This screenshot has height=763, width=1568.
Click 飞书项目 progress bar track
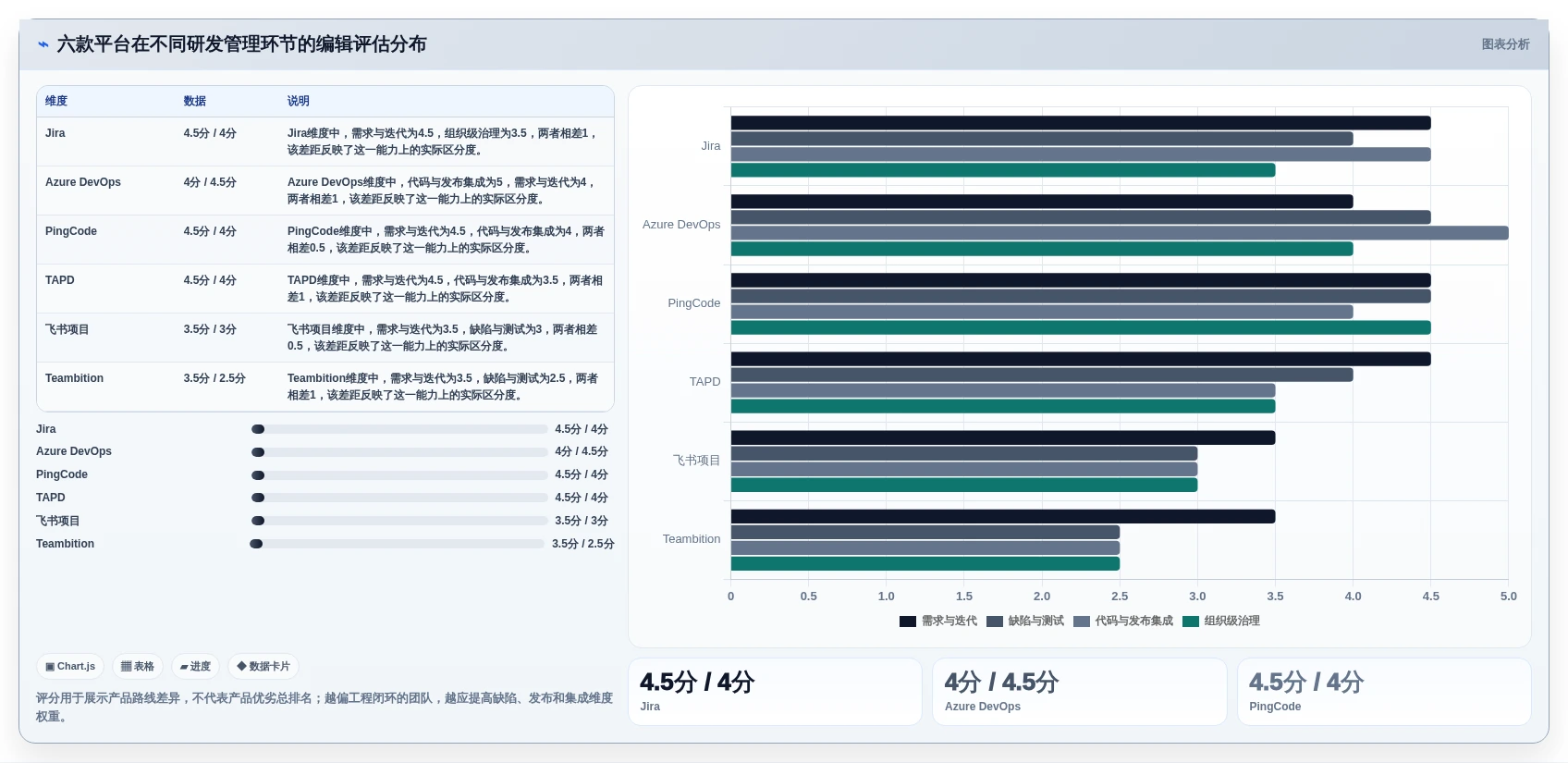[399, 521]
